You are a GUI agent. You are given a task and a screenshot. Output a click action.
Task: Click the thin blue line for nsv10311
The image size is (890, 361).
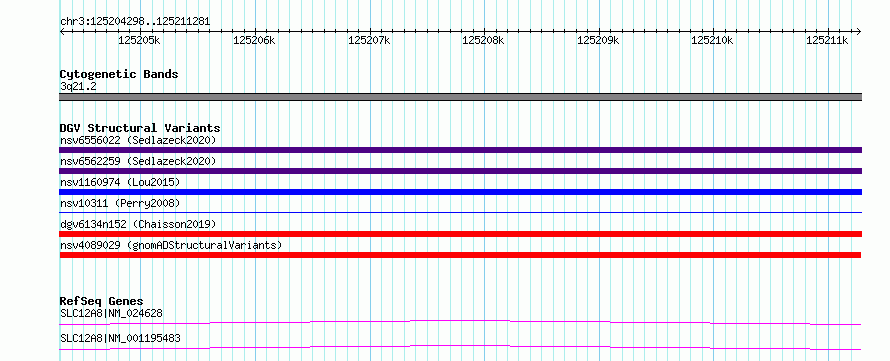[x=460, y=212]
